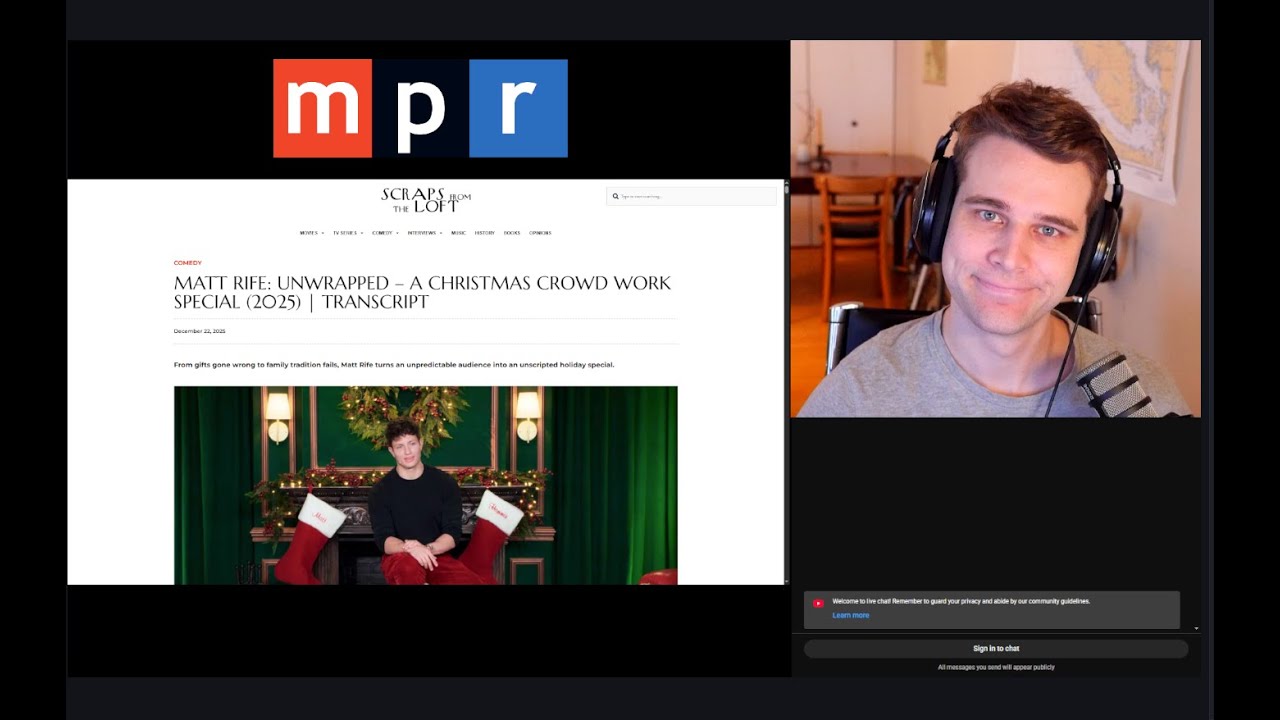The height and width of the screenshot is (720, 1280).
Task: Expand the Comedy menu dropdown
Action: [x=385, y=233]
